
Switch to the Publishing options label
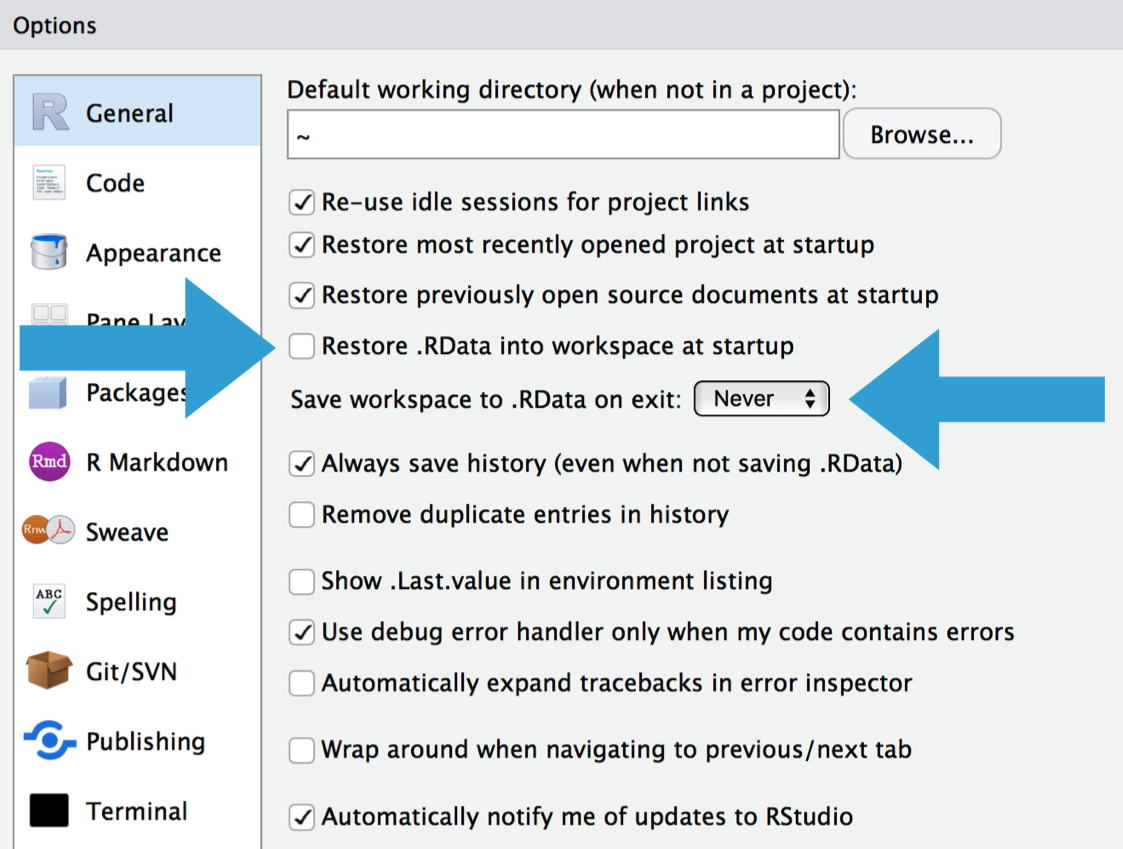coord(145,742)
